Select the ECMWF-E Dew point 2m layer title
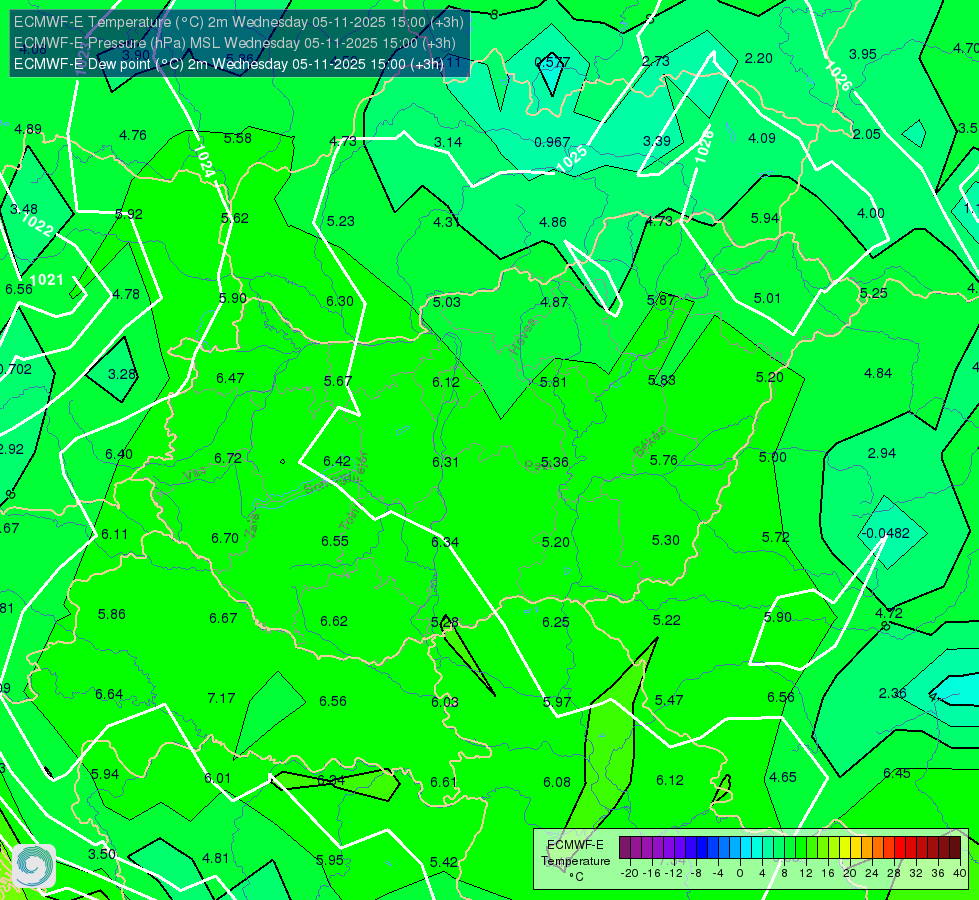Image resolution: width=979 pixels, height=900 pixels. click(229, 64)
